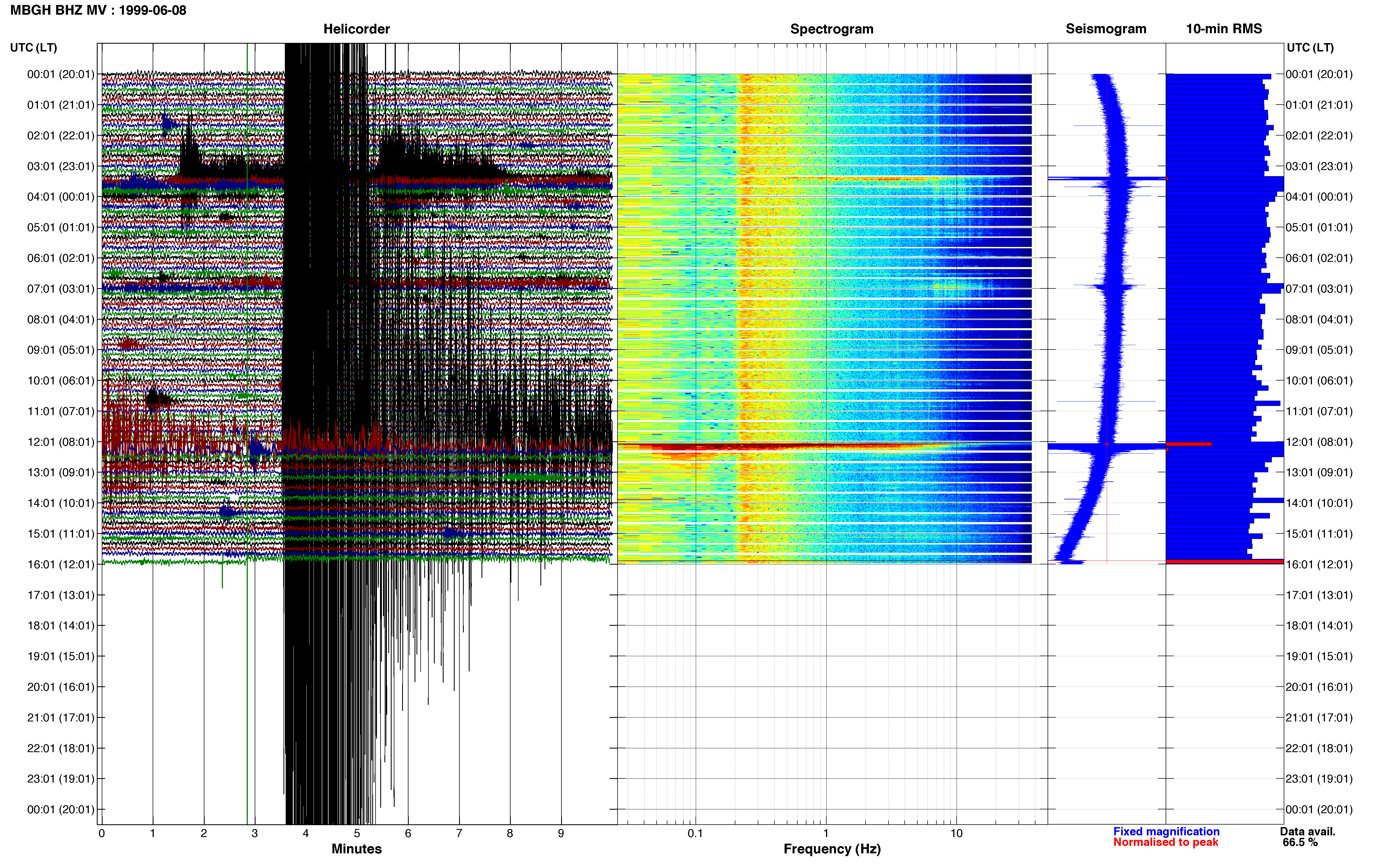This screenshot has width=1388, height=868.
Task: Click left time label '13:01 (09:01)'
Action: (60, 472)
